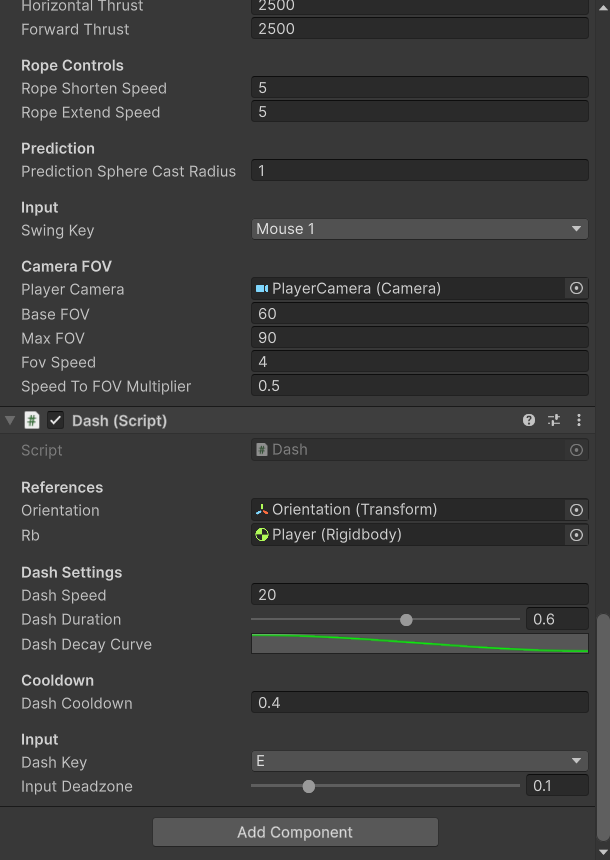
Task: Click the Dash Speed input field
Action: click(x=419, y=595)
